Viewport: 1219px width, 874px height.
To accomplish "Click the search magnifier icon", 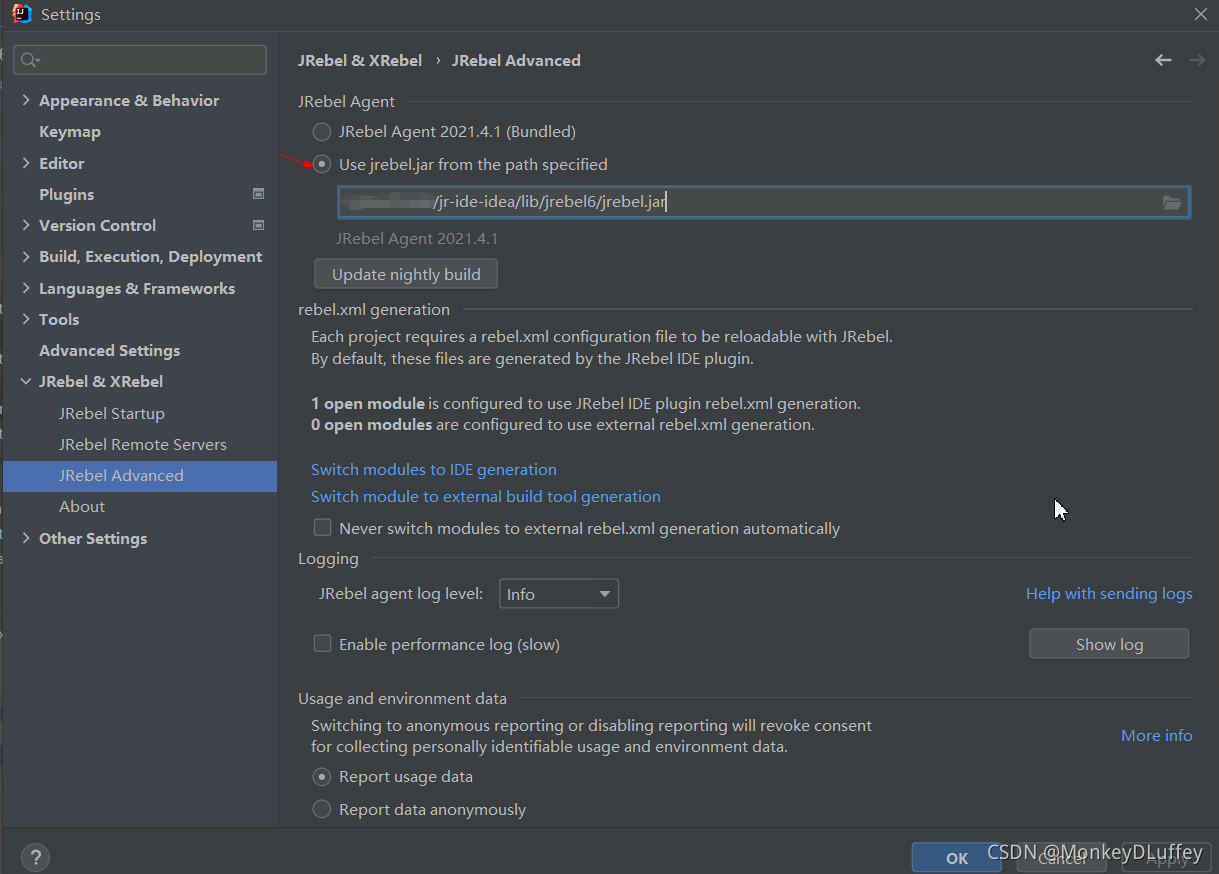I will coord(30,61).
